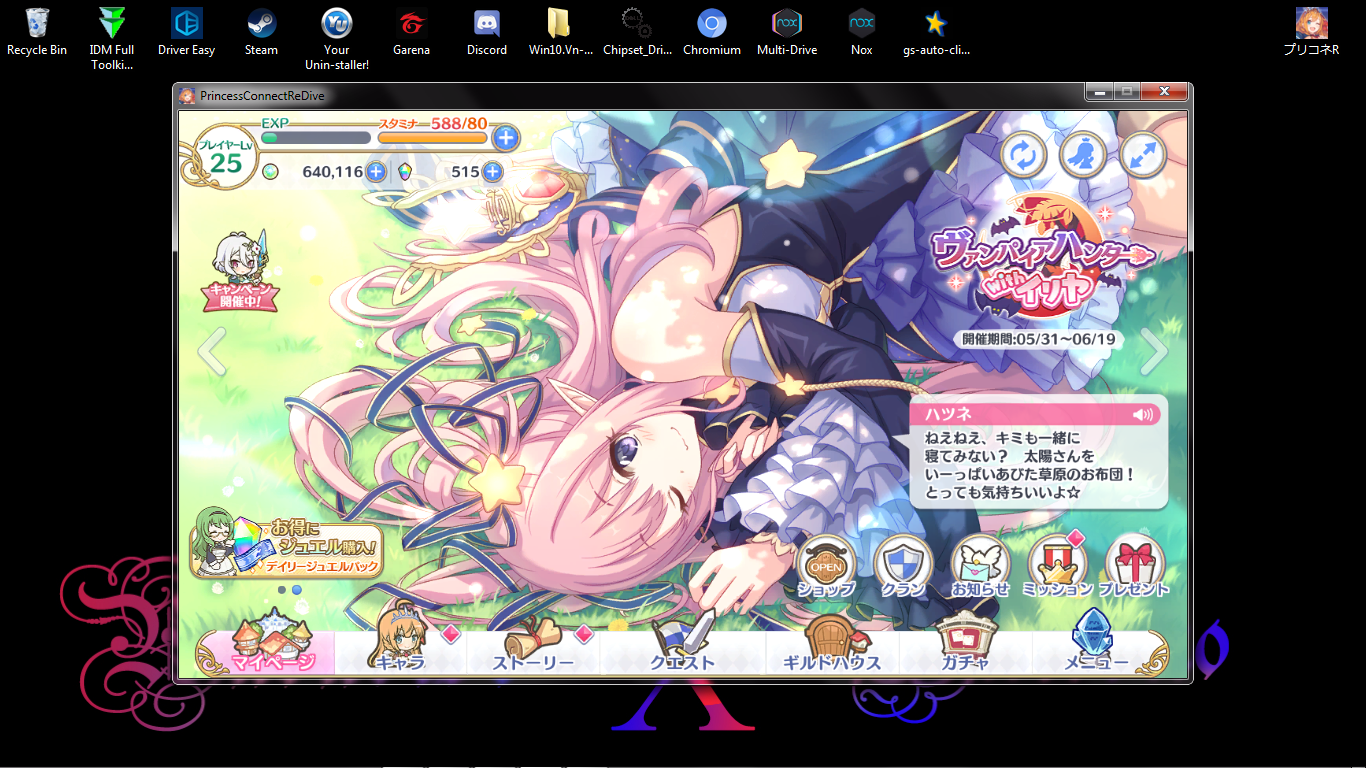1366x768 pixels.
Task: Open the プレゼント gift box icon
Action: [x=1134, y=566]
